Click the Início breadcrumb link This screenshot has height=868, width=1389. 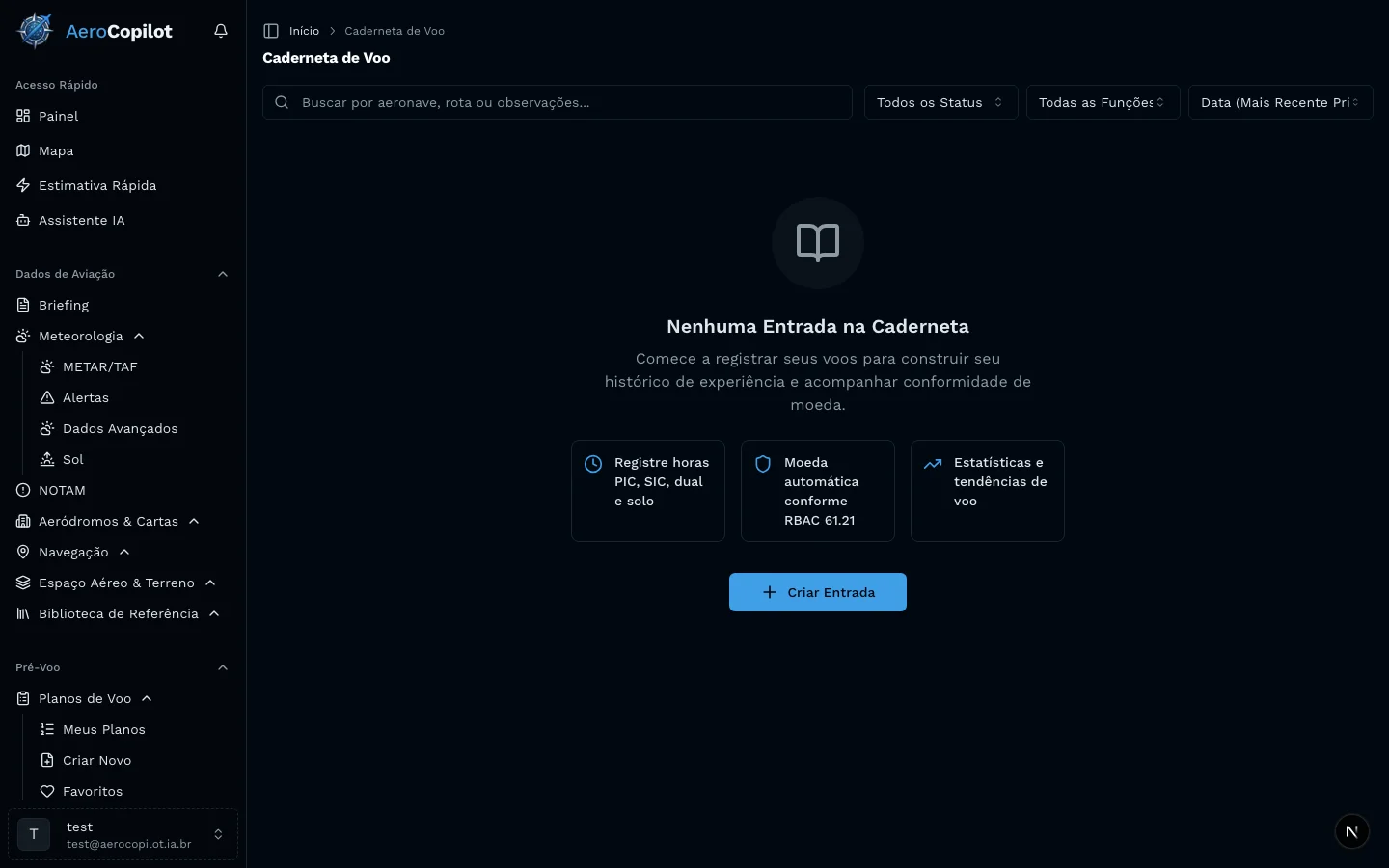(304, 31)
